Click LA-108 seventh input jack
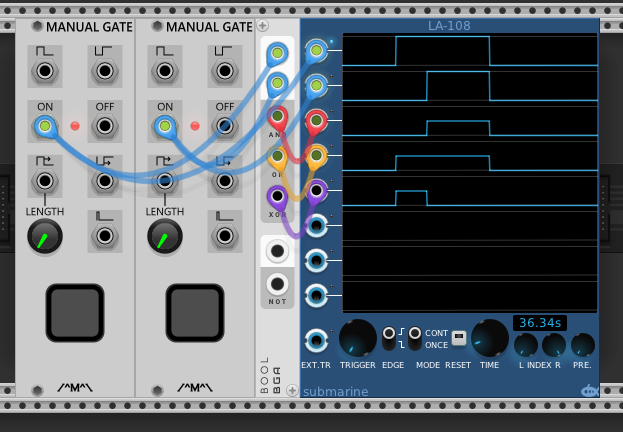This screenshot has width=623, height=432. (x=316, y=260)
